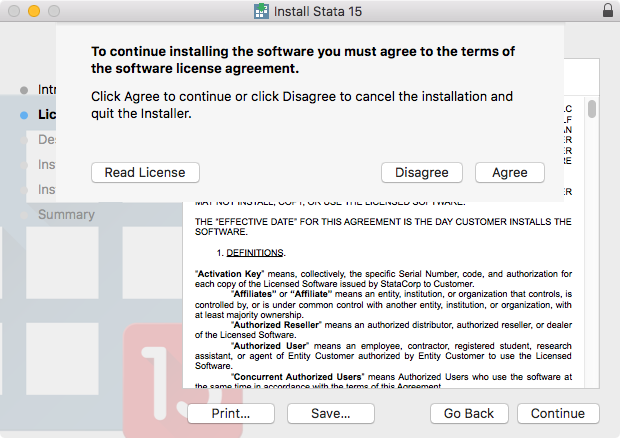This screenshot has height=438, width=620.
Task: Click the blue License step bullet
Action: click(24, 115)
